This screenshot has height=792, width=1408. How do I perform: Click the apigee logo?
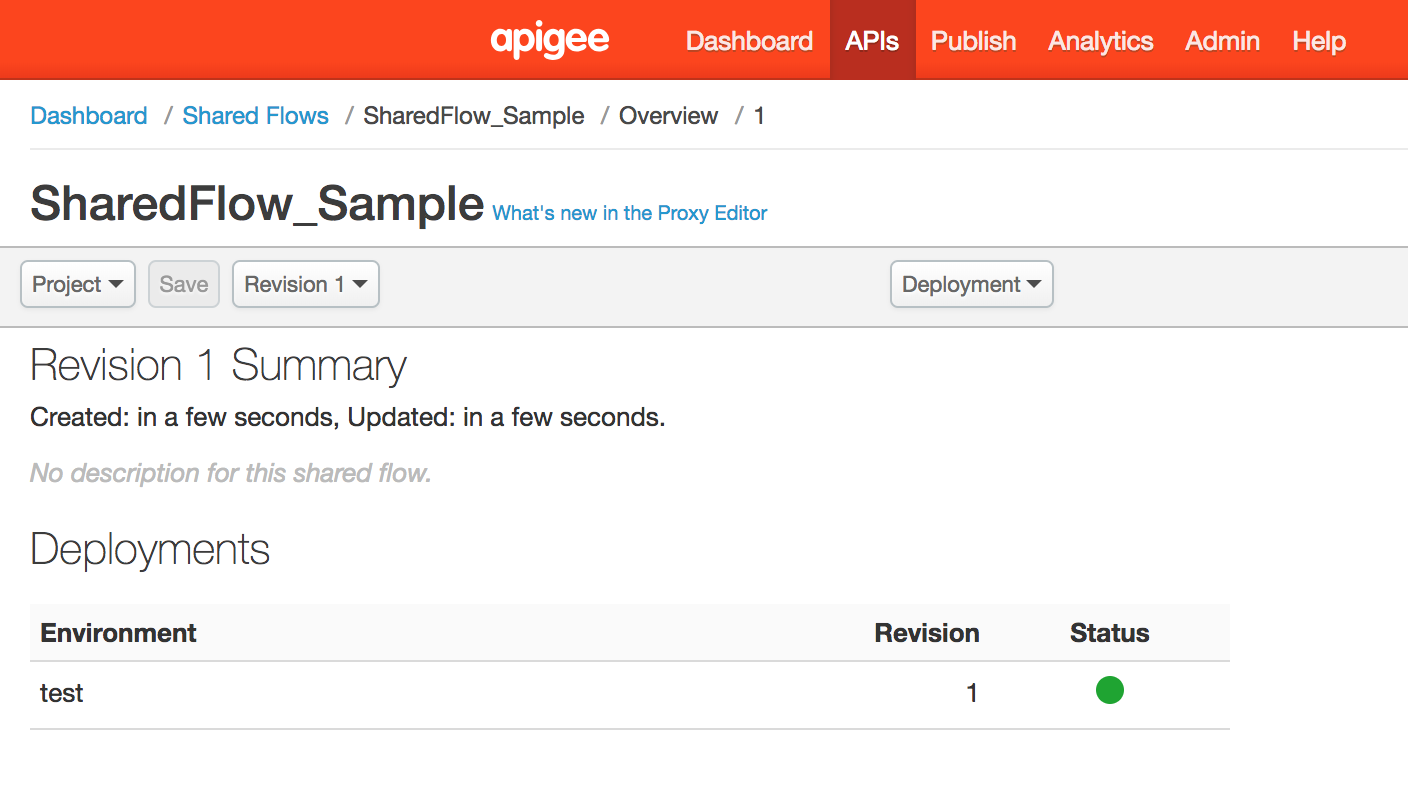point(550,41)
